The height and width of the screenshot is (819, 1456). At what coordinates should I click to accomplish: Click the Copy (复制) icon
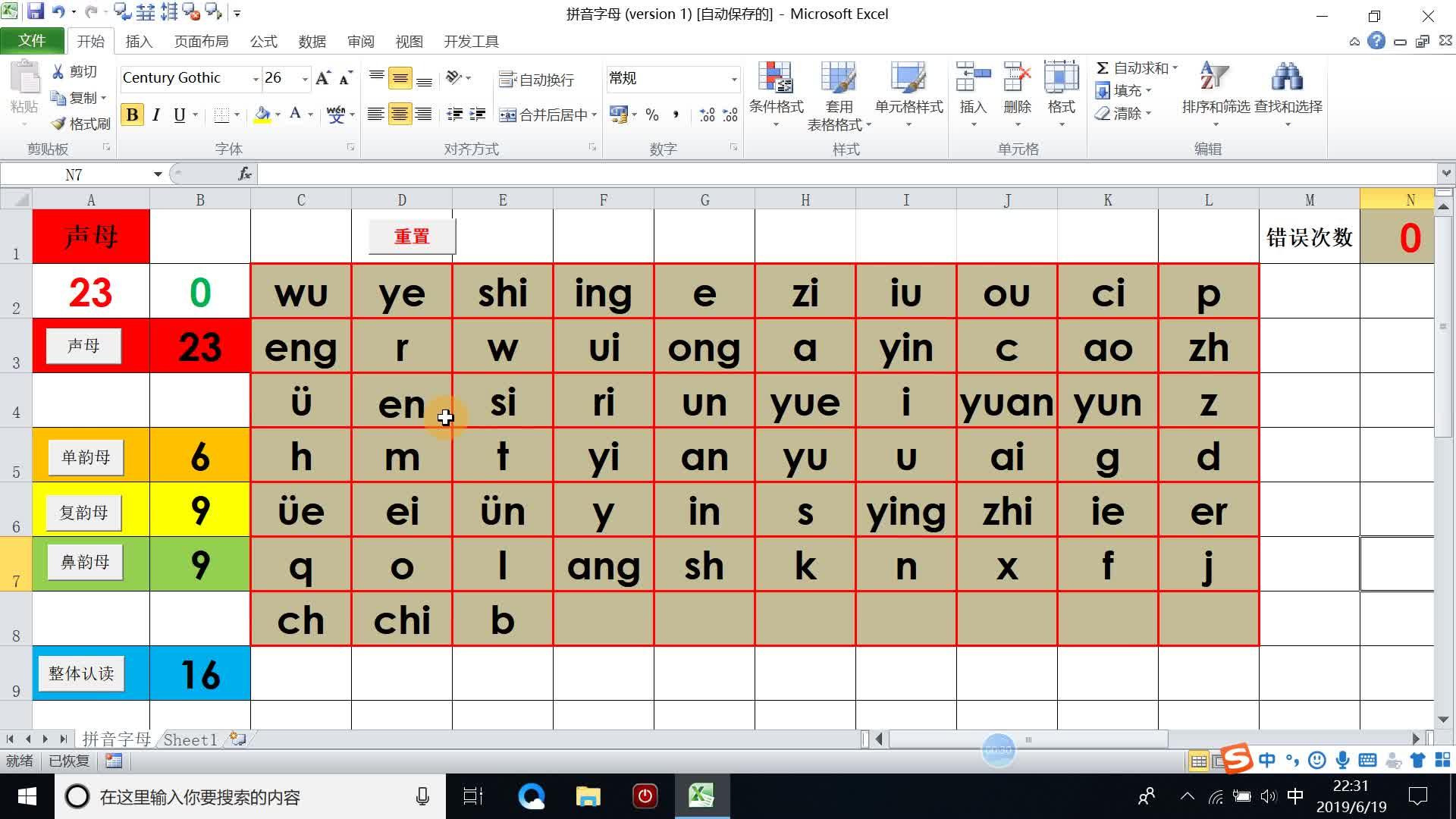pyautogui.click(x=58, y=97)
